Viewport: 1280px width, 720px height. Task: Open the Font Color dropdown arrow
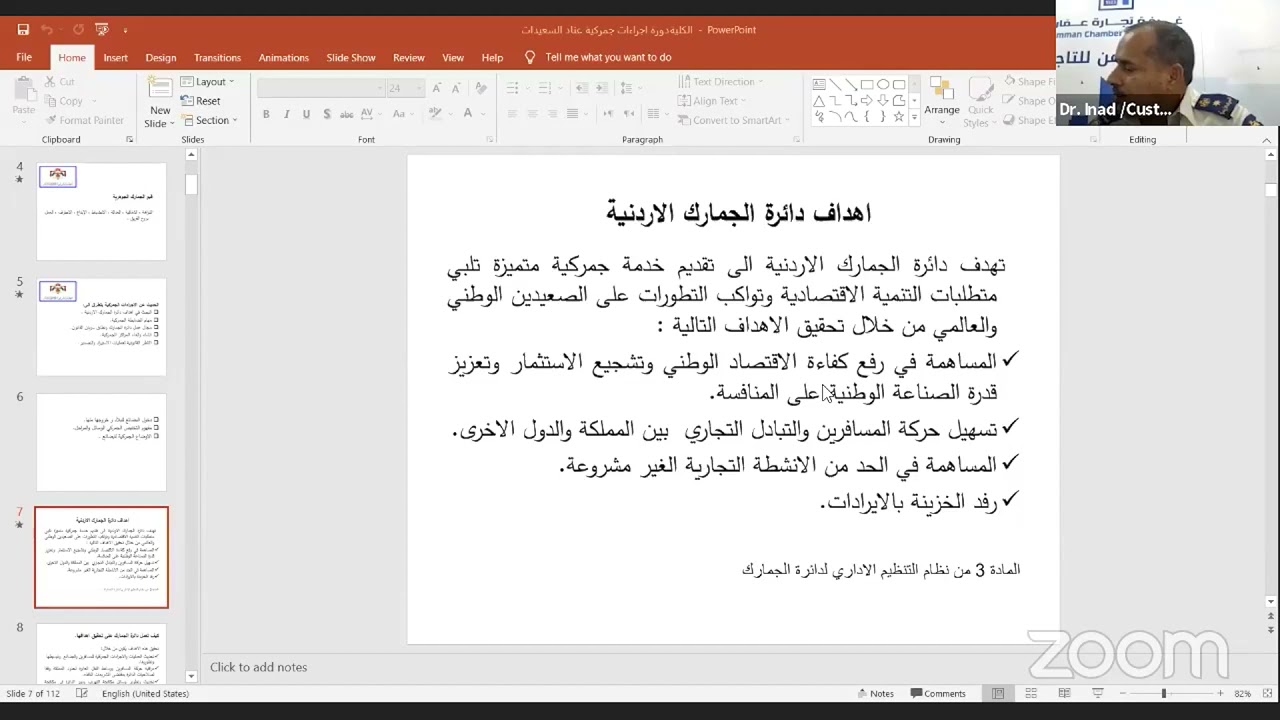(485, 114)
